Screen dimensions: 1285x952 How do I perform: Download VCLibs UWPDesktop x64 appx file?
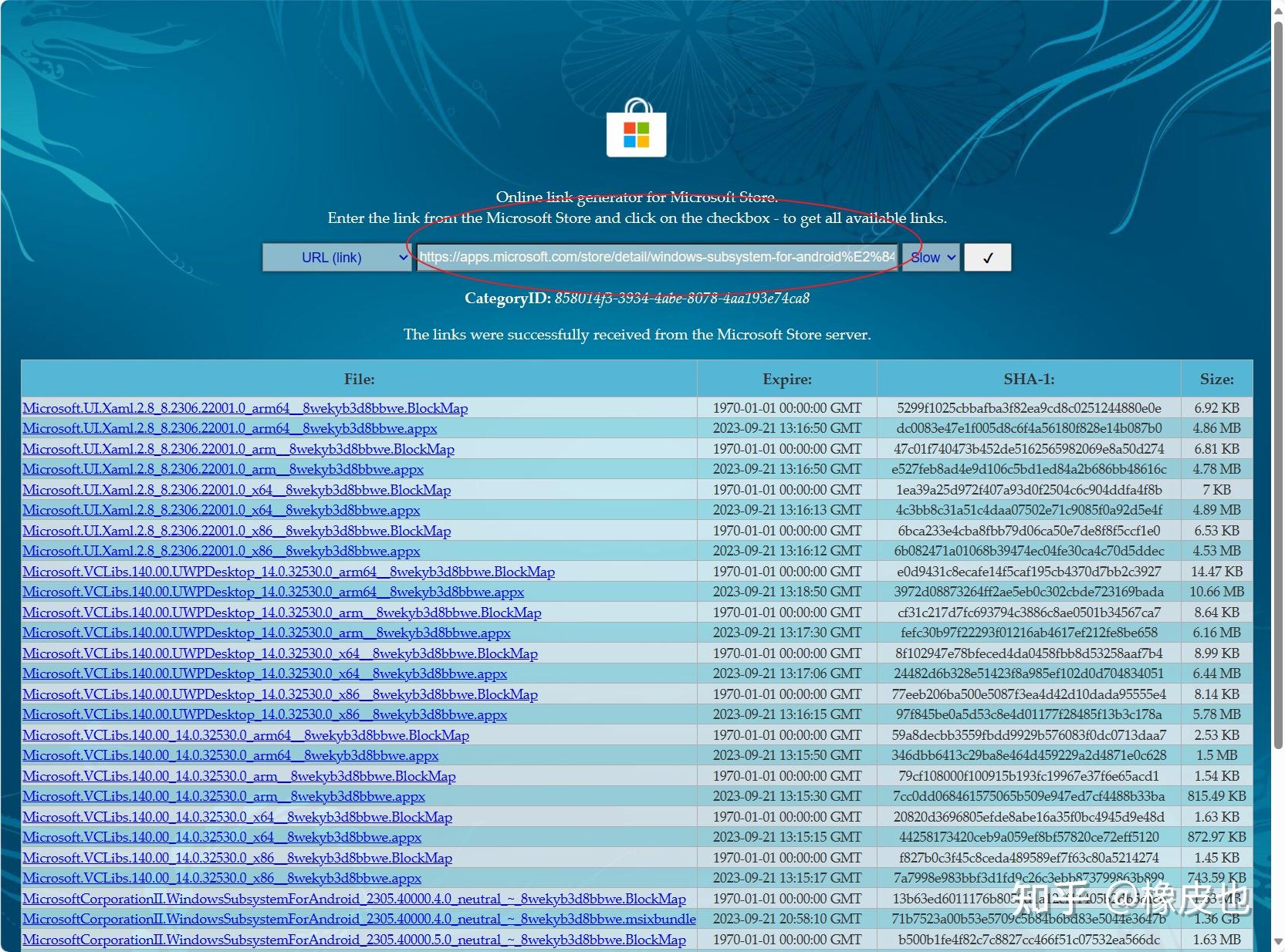pos(265,673)
